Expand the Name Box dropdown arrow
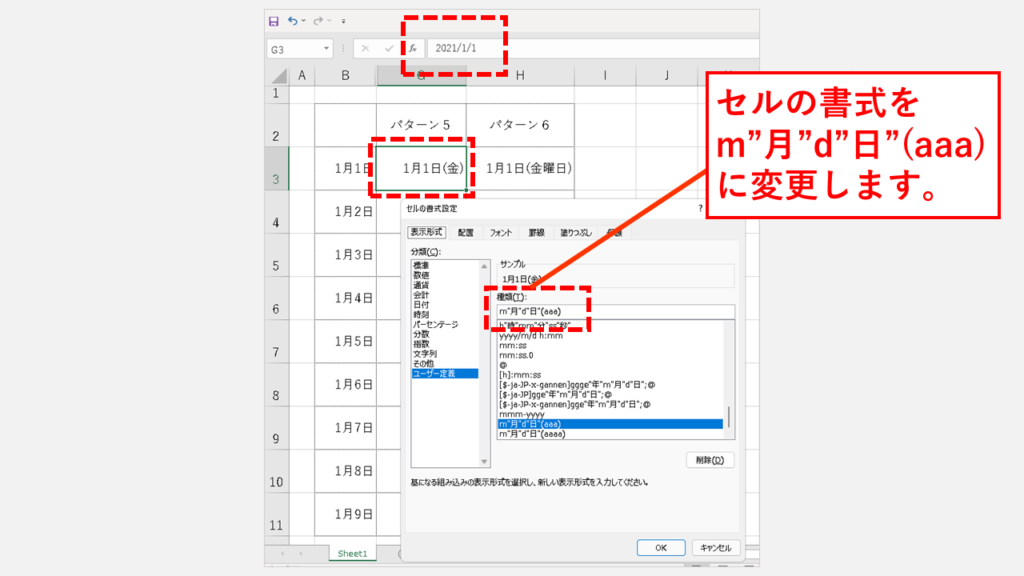This screenshot has height=576, width=1024. point(326,48)
